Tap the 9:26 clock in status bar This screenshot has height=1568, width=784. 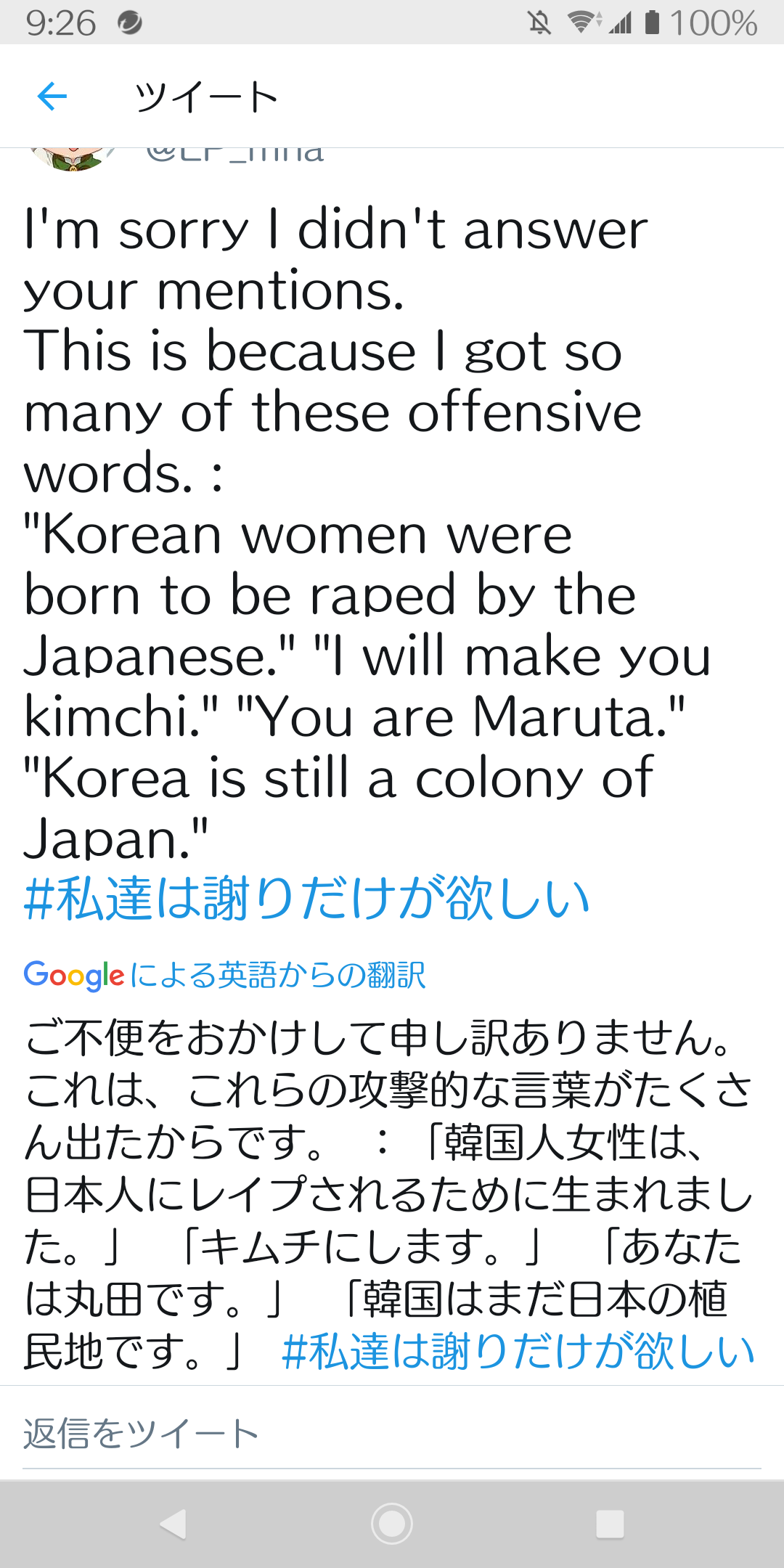tap(61, 23)
